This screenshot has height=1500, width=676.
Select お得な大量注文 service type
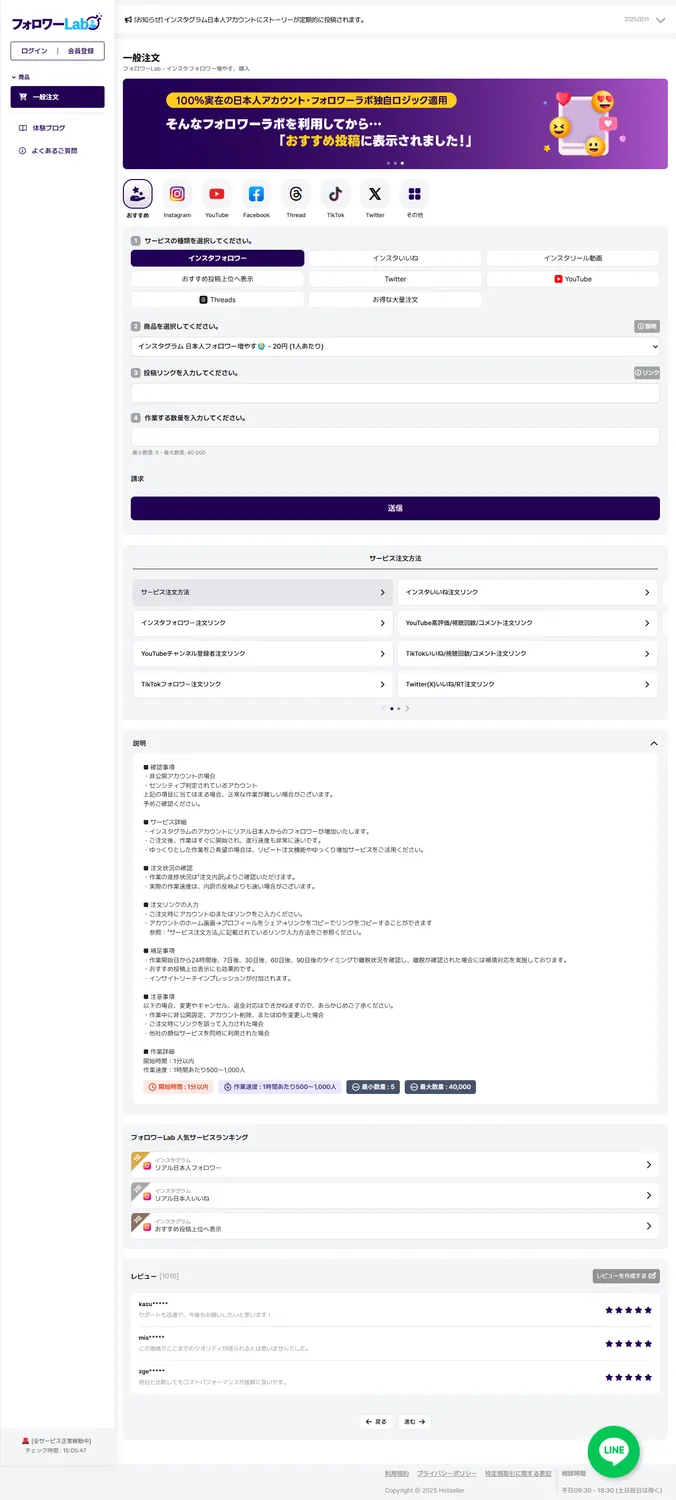pyautogui.click(x=395, y=299)
